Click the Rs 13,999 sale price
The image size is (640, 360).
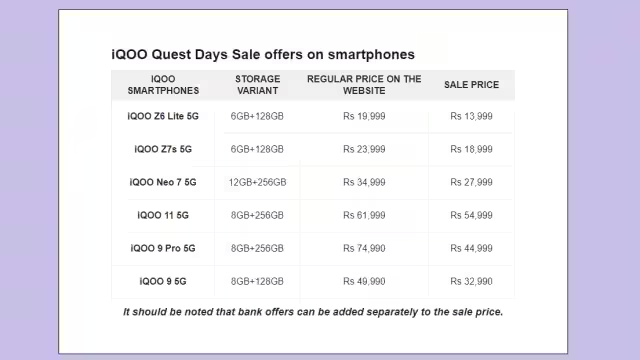tap(471, 116)
